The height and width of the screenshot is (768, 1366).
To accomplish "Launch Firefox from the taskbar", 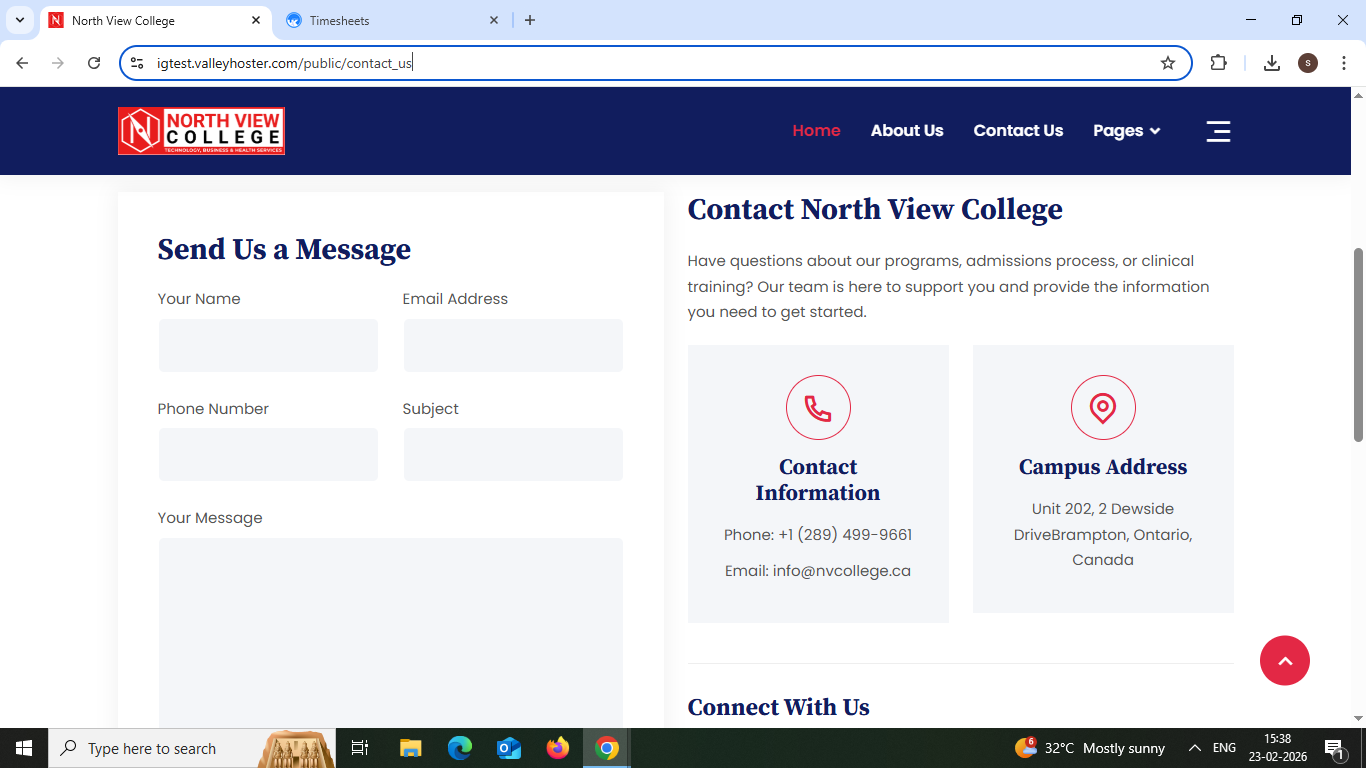I will click(x=558, y=748).
